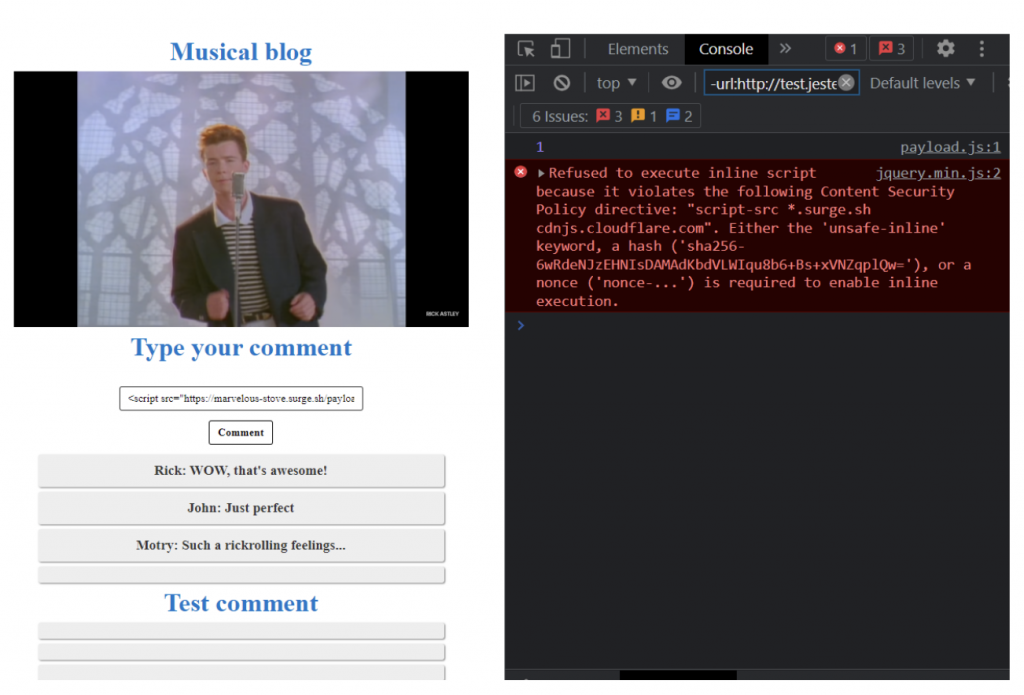Open the DevTools three-dot menu
Image resolution: width=1024 pixels, height=695 pixels.
coord(982,49)
